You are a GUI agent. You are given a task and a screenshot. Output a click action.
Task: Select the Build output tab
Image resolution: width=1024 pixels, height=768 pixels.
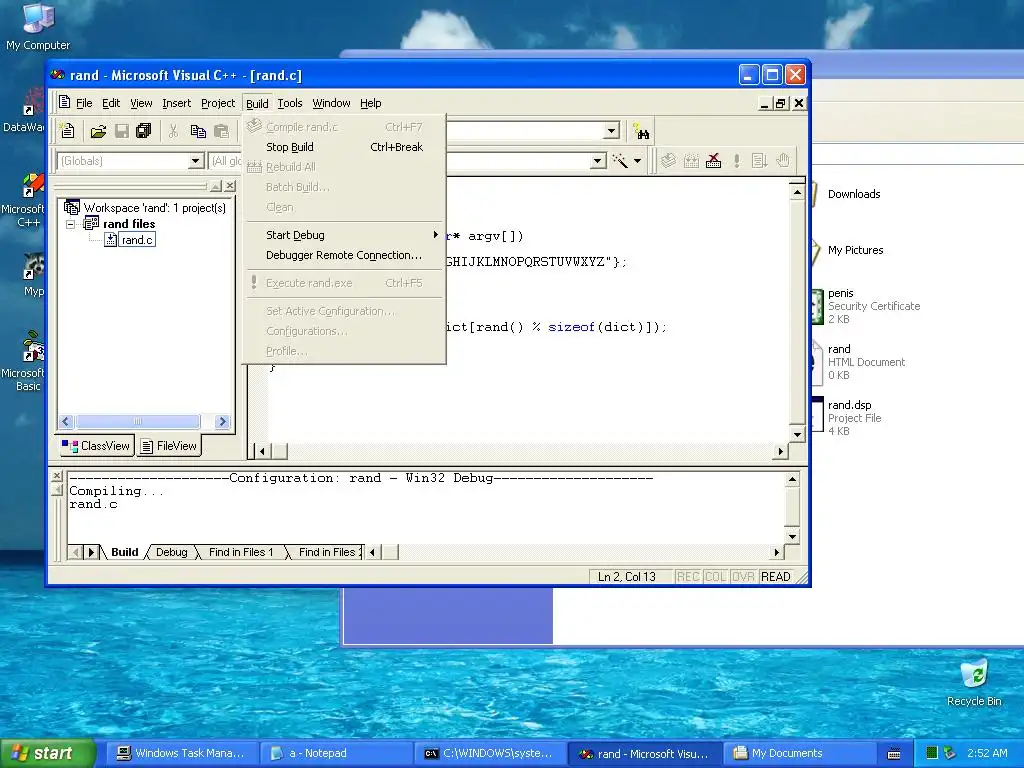[124, 552]
